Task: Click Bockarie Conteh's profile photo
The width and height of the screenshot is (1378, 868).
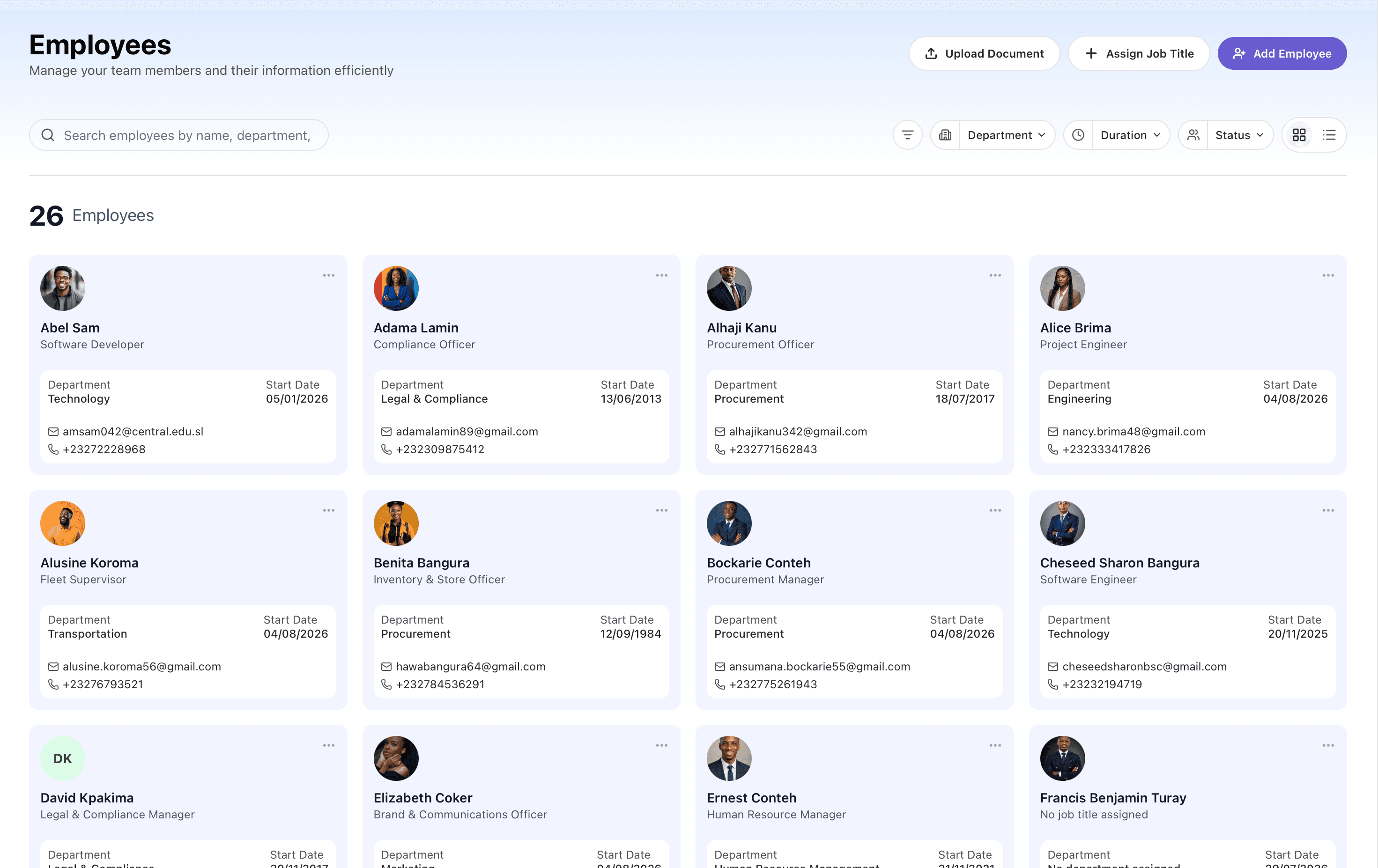Action: click(729, 523)
